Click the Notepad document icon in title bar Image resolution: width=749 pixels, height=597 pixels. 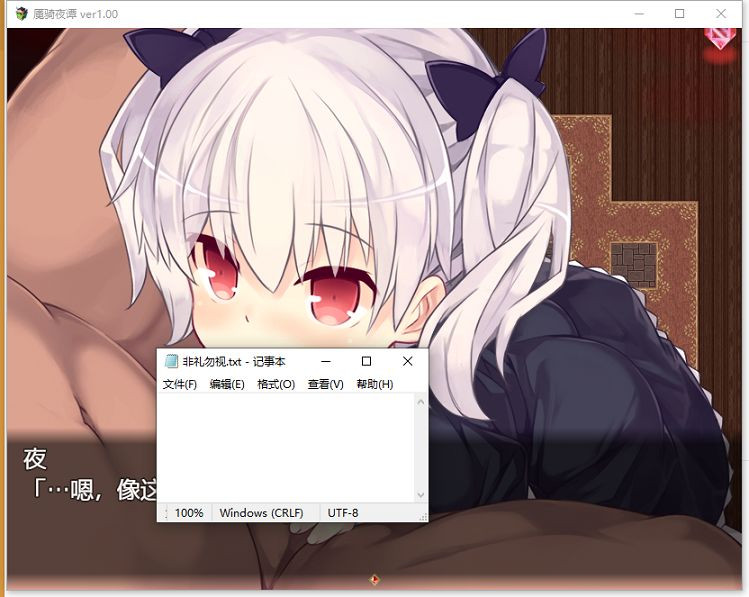[171, 362]
